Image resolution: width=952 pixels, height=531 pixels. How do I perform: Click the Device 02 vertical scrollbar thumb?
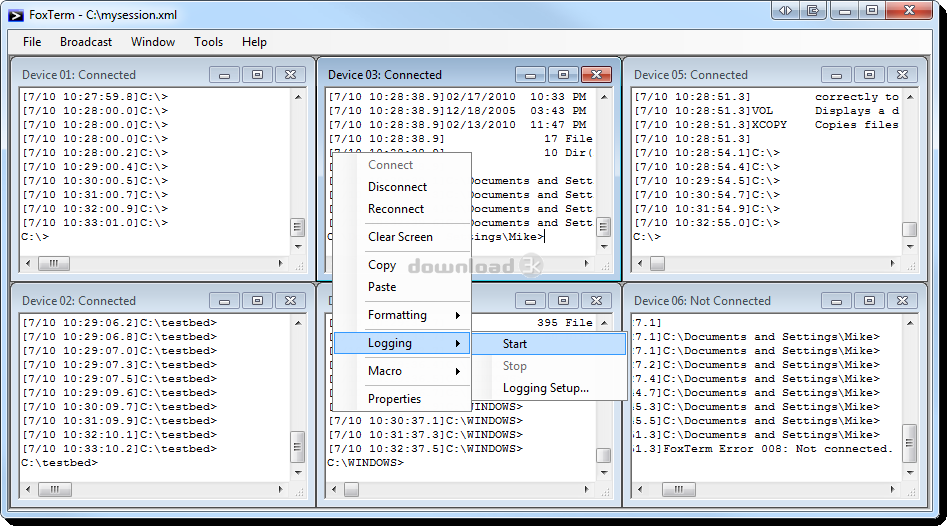tap(298, 447)
